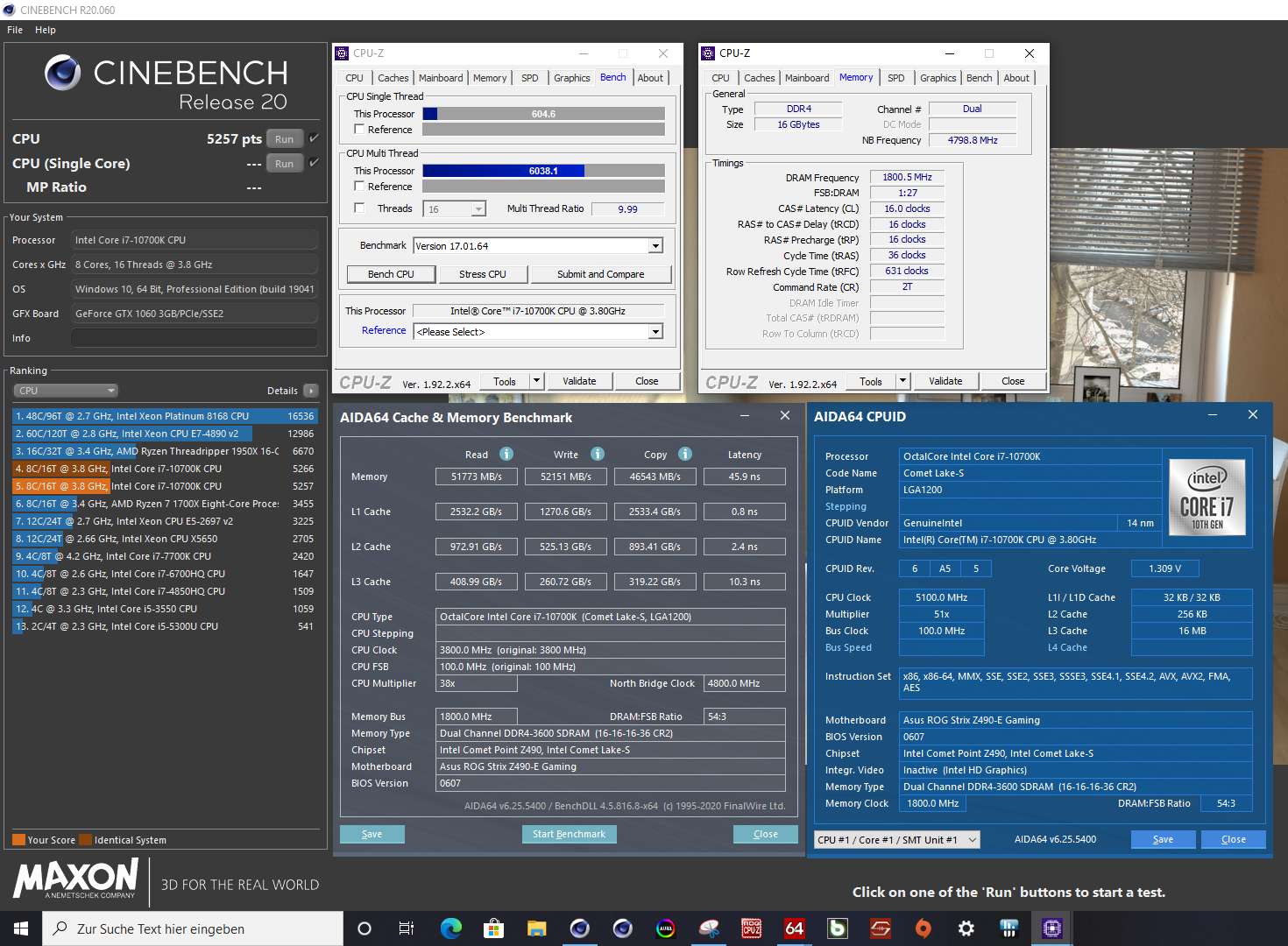Screen dimensions: 1288x946
Task: Launch Microsoft Edge from the taskbar
Action: point(450,928)
